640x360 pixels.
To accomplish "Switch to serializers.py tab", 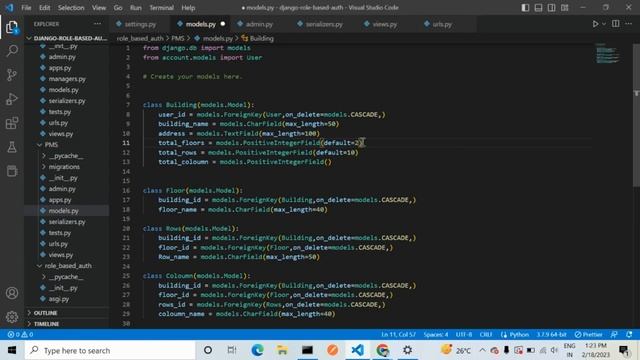I will (324, 24).
